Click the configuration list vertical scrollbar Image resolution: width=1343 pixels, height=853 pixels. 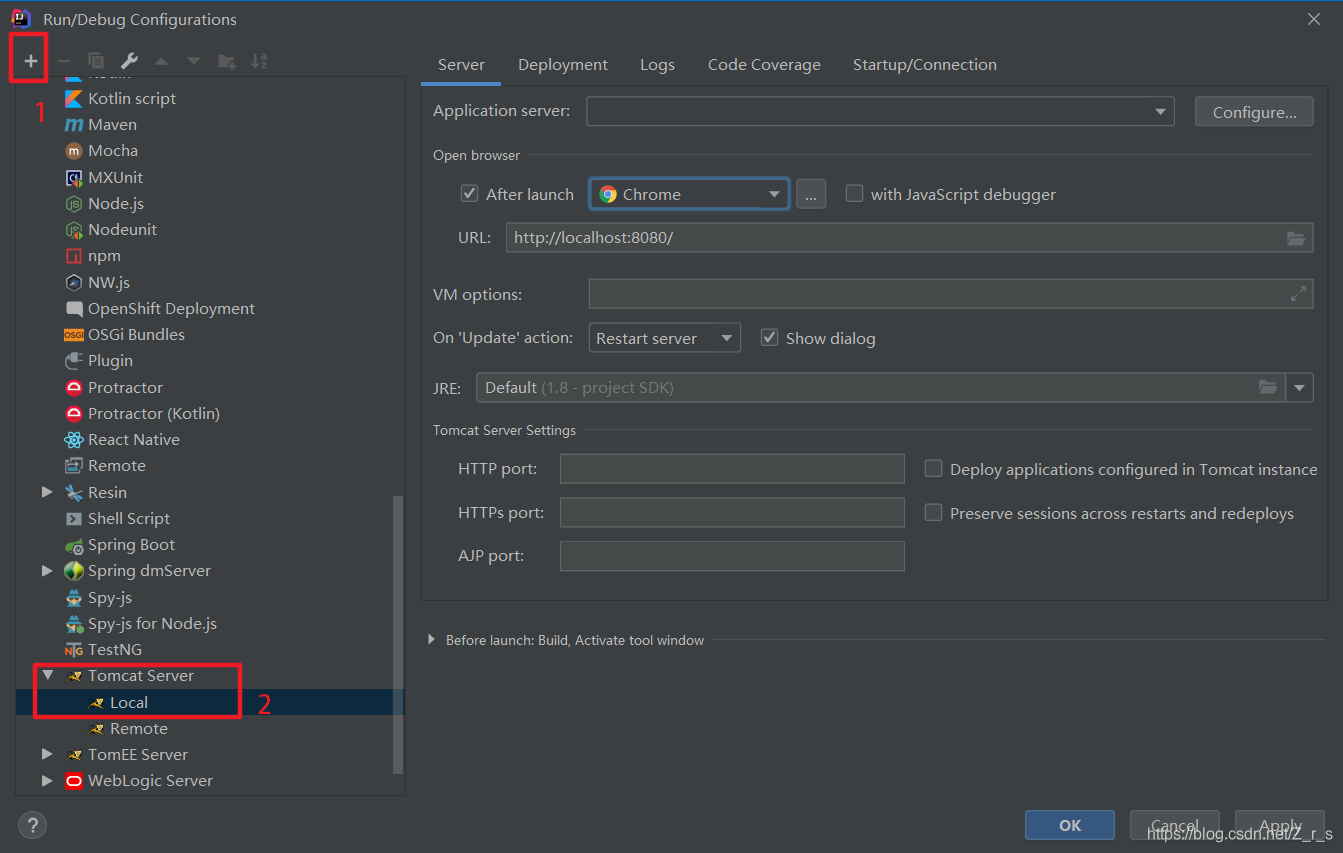[x=398, y=635]
